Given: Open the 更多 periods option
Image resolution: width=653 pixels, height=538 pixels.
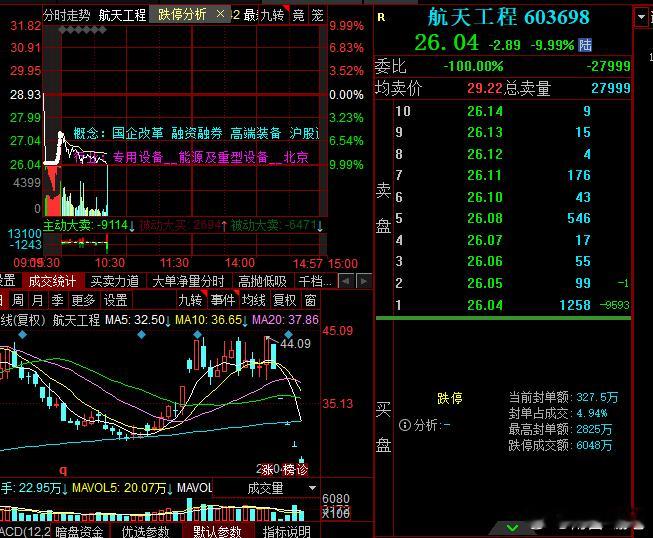Looking at the screenshot, I should click(x=83, y=300).
